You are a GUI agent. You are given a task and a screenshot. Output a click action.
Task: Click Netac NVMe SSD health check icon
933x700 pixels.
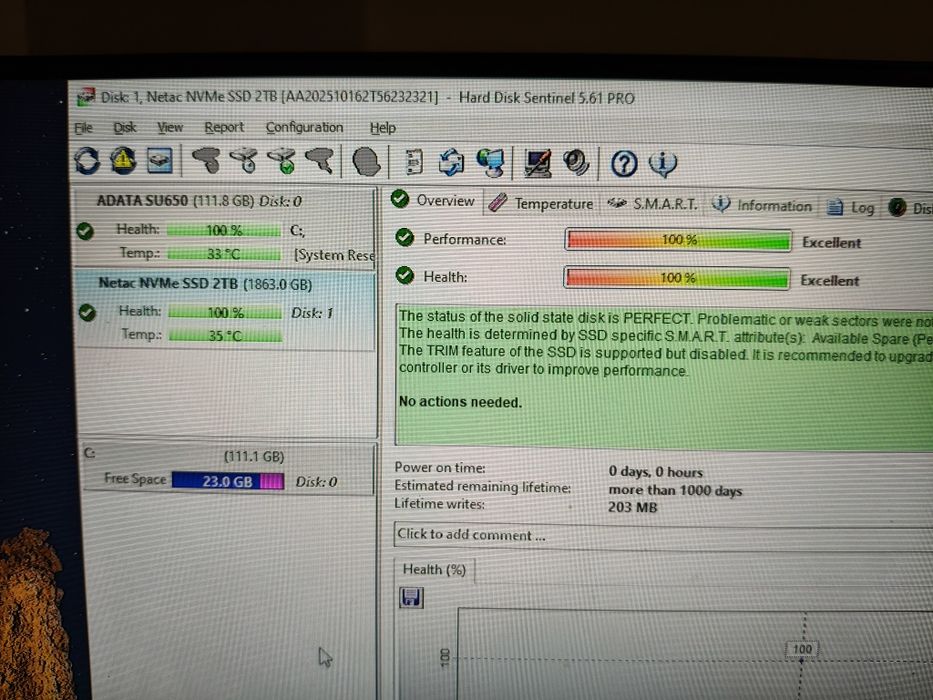tap(87, 312)
